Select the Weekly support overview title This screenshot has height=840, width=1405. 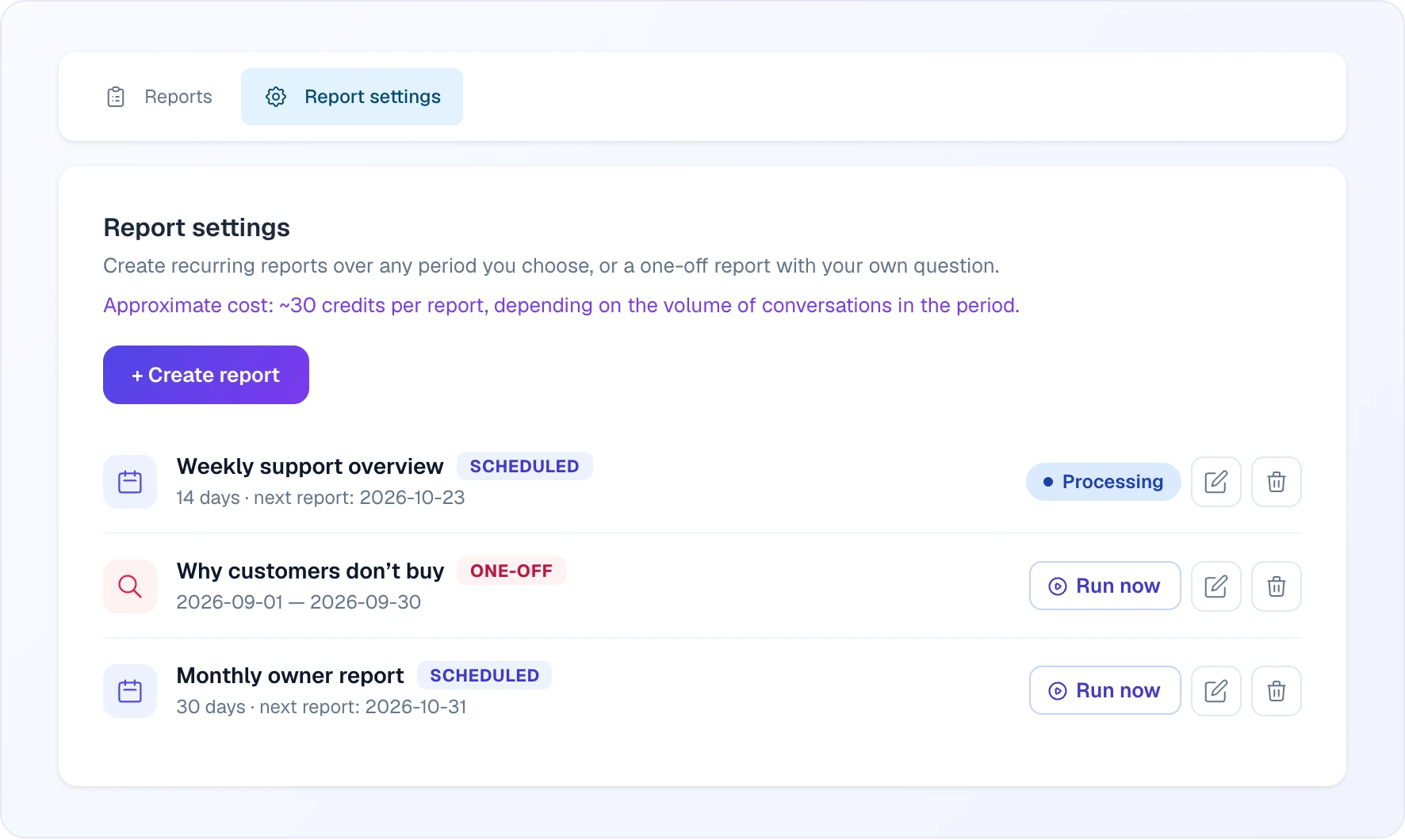click(310, 466)
